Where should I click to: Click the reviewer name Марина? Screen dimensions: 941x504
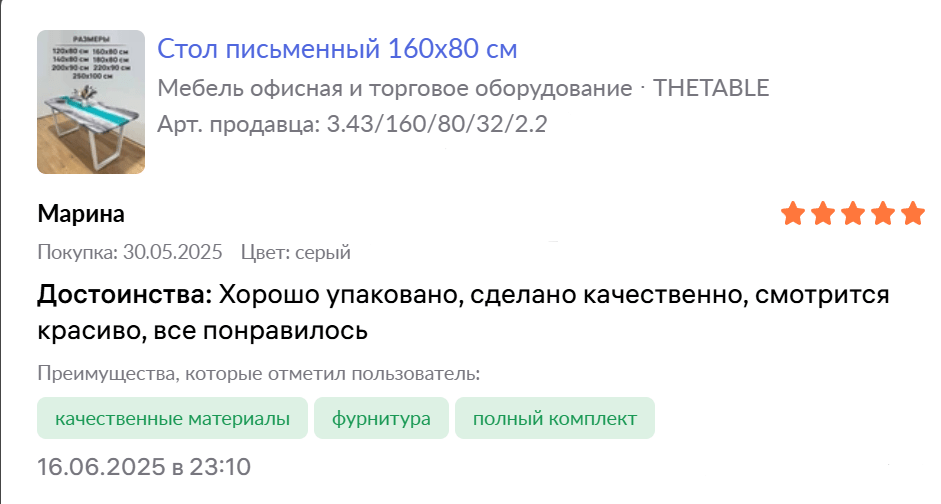click(x=81, y=214)
